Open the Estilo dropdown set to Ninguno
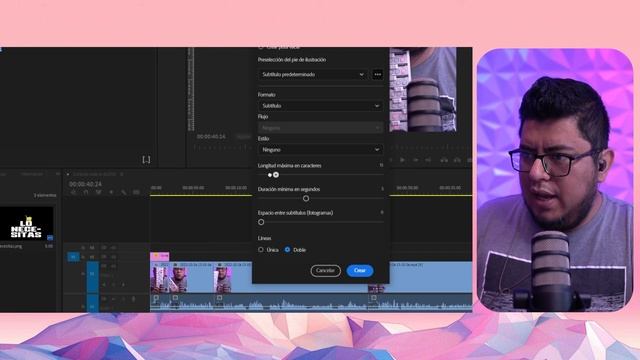Viewport: 640px width, 360px height. [320, 150]
